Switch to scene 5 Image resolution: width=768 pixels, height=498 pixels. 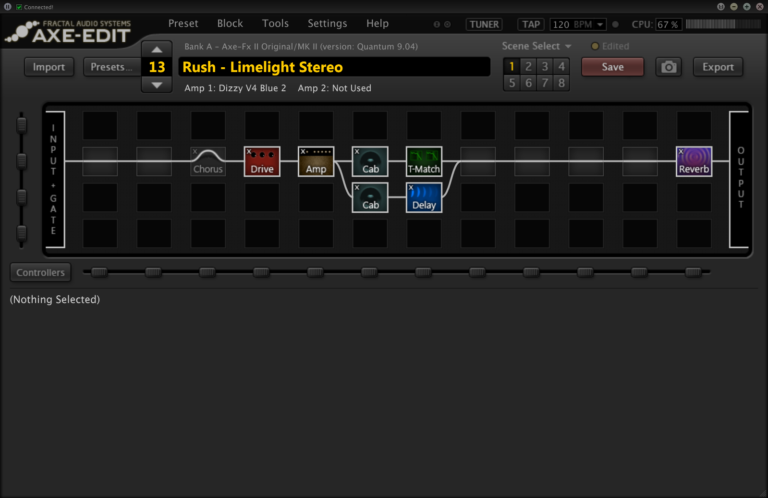click(x=512, y=83)
